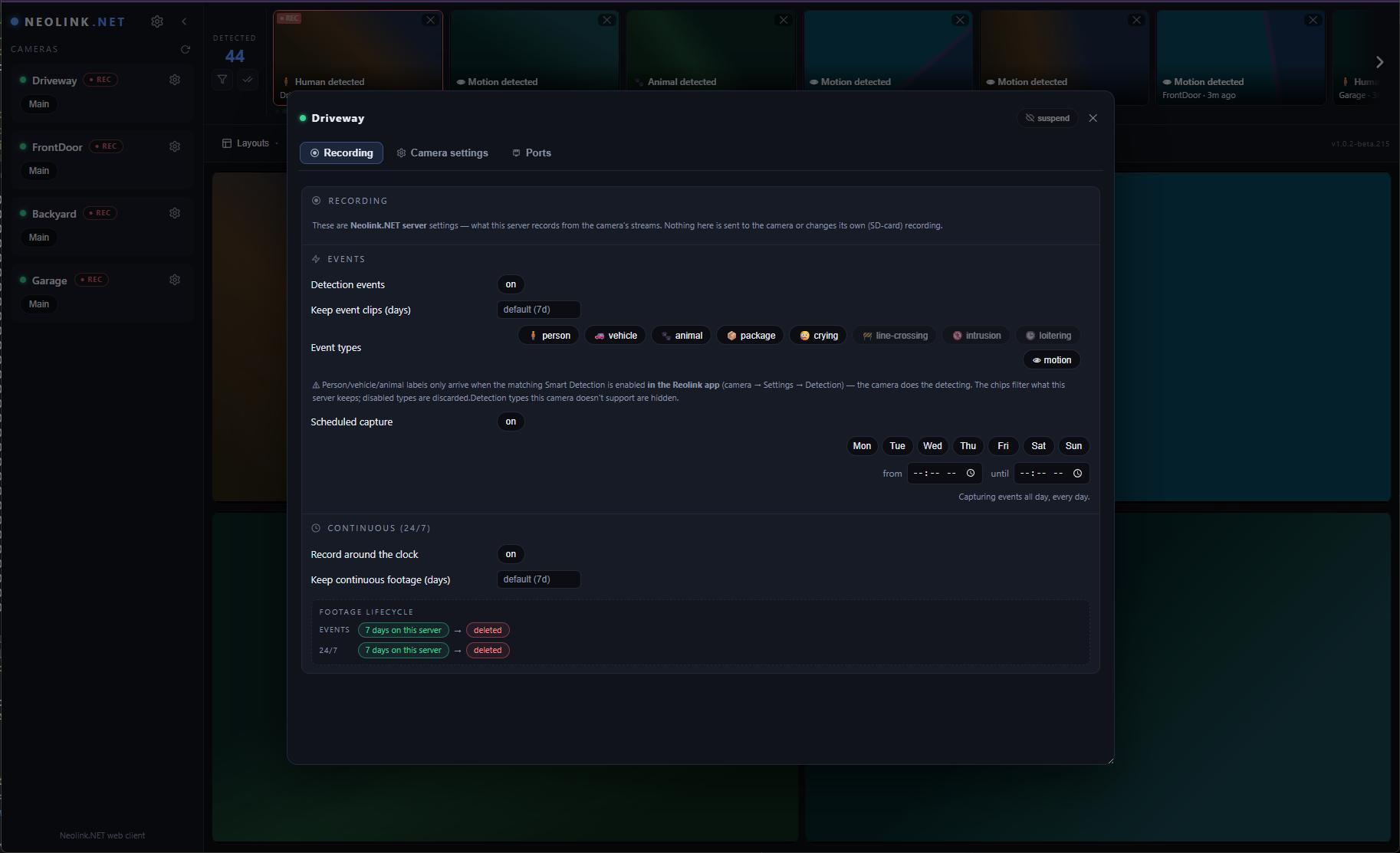Toggle Scheduled capture switch
1400x853 pixels.
(511, 422)
